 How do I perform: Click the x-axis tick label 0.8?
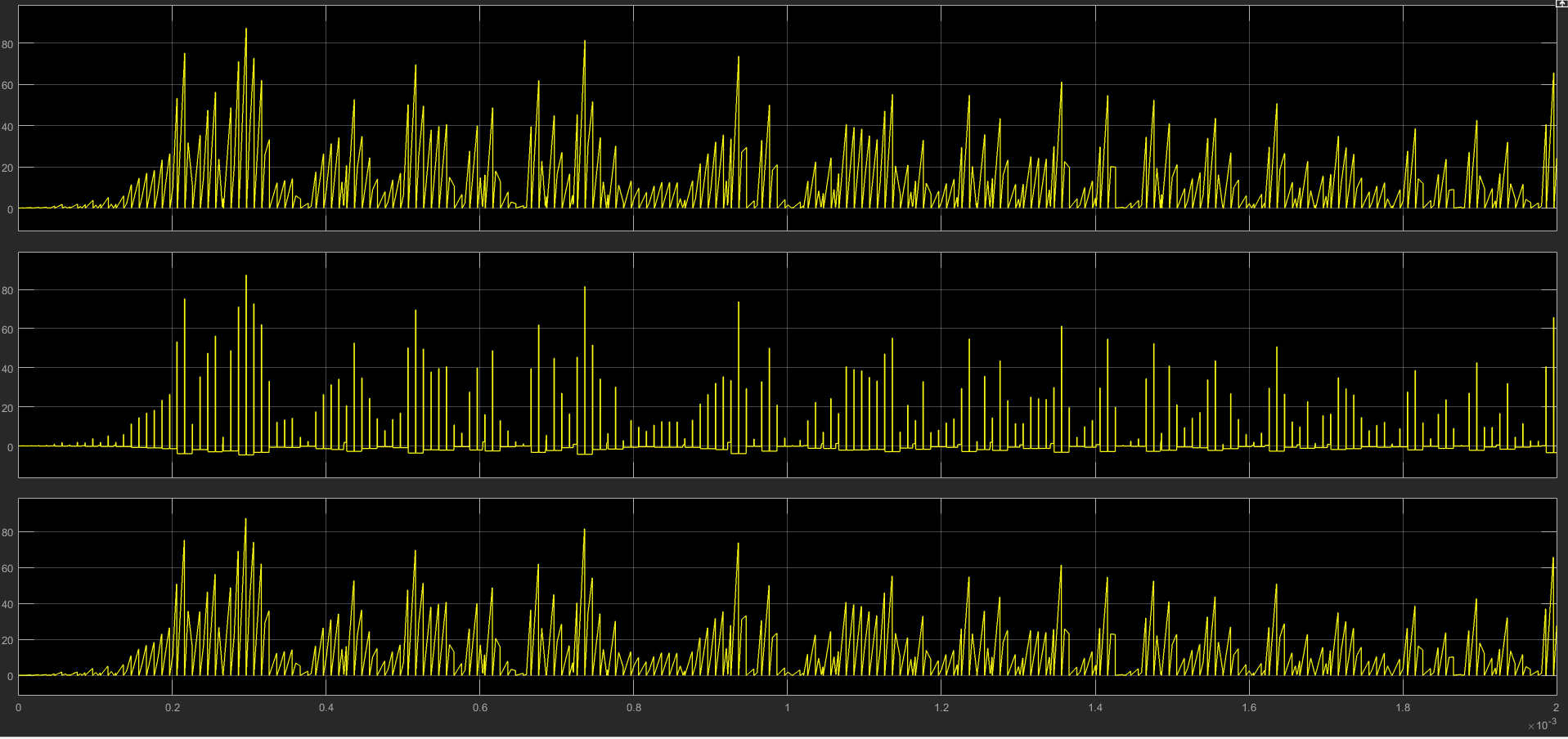tap(634, 707)
